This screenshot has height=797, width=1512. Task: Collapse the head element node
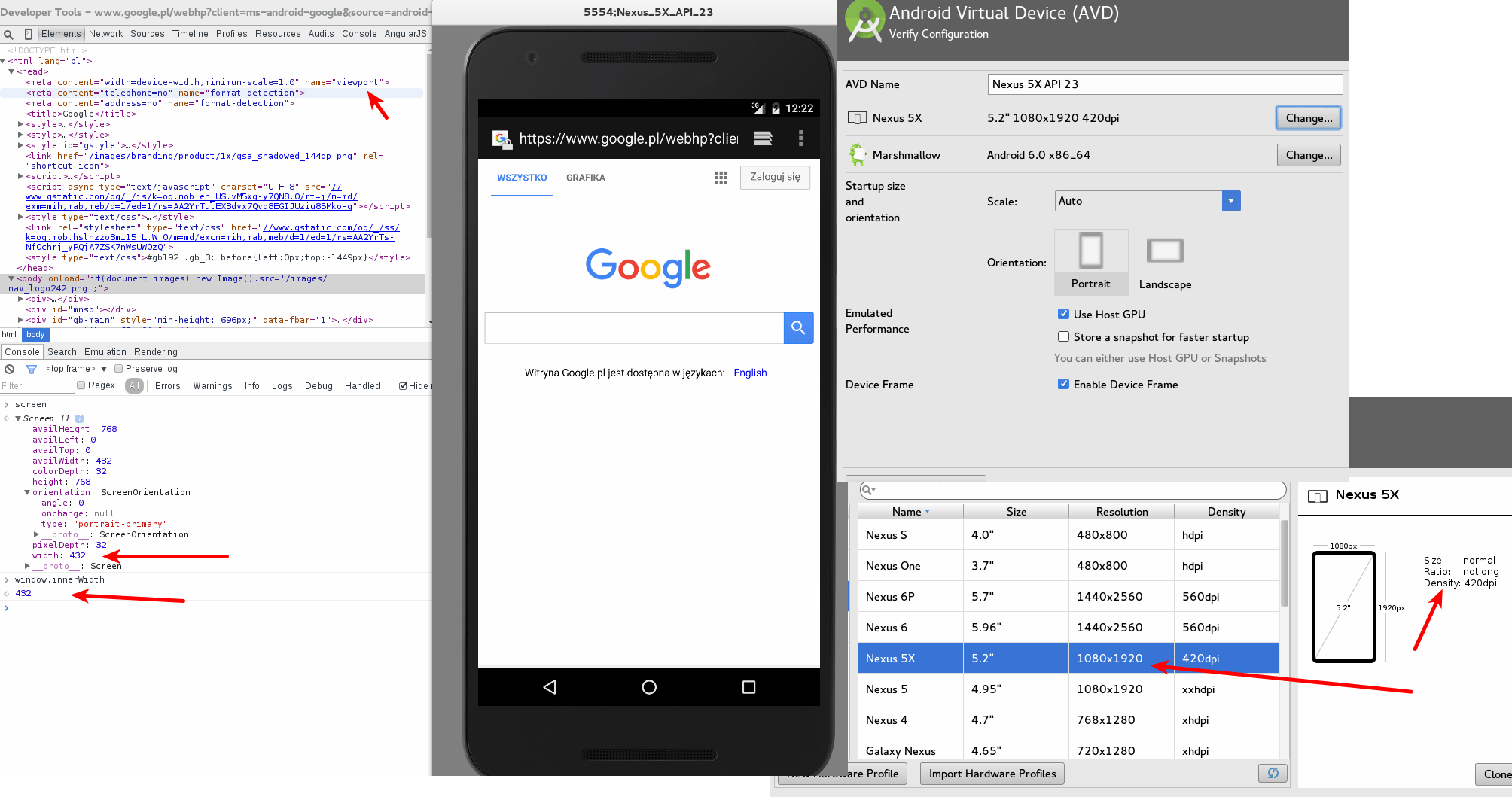11,71
